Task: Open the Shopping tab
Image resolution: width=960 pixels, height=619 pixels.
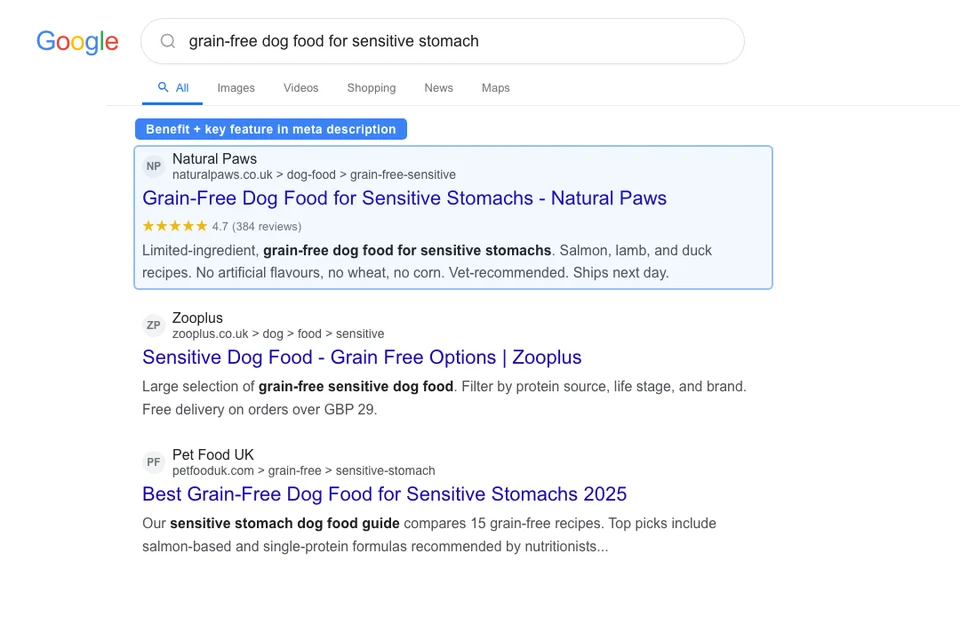Action: coord(371,88)
